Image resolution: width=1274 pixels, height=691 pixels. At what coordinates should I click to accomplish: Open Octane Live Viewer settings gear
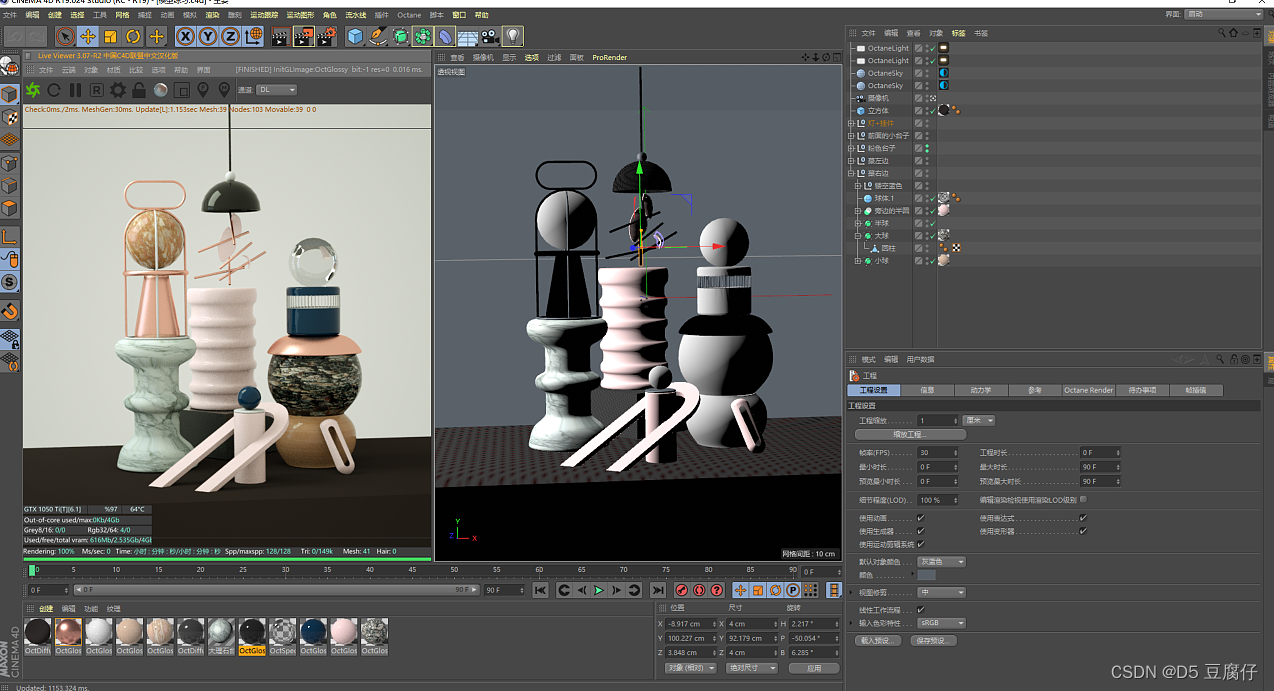click(118, 90)
